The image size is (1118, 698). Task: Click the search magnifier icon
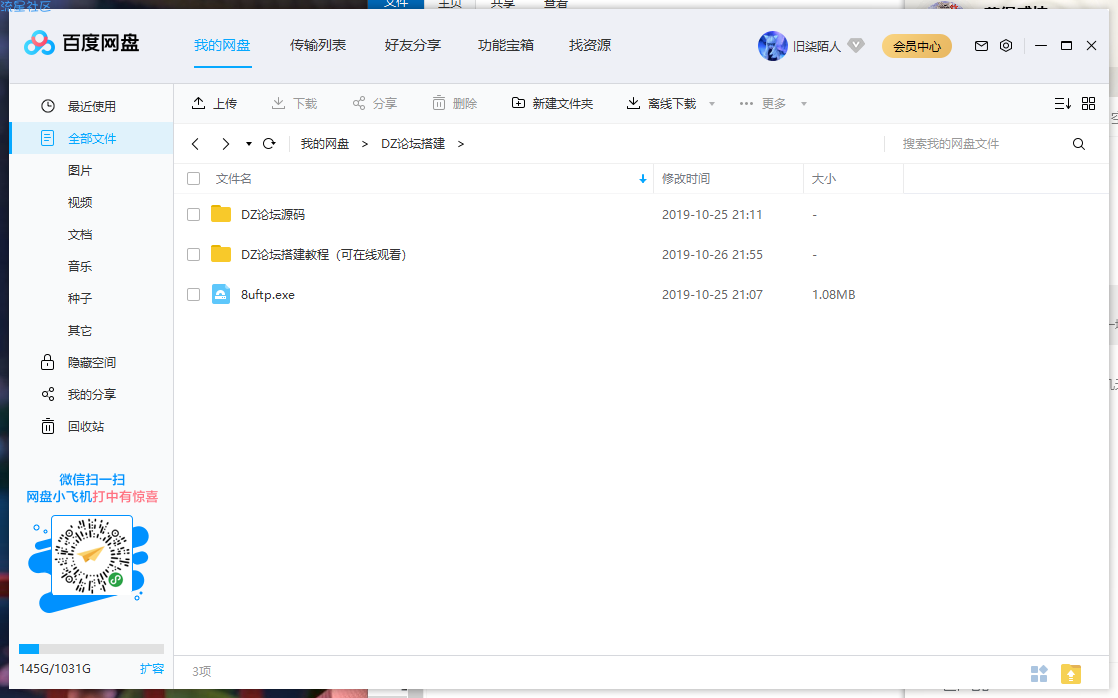coord(1079,144)
